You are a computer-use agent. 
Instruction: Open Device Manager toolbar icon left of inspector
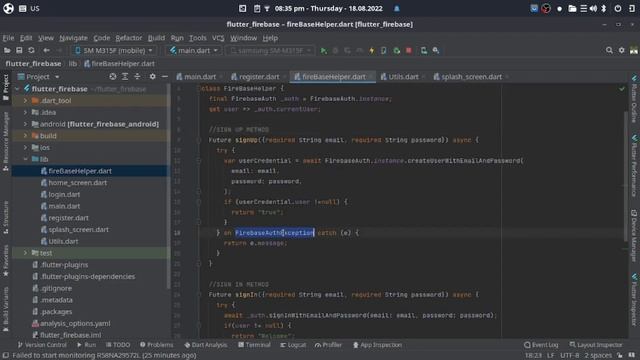424,51
